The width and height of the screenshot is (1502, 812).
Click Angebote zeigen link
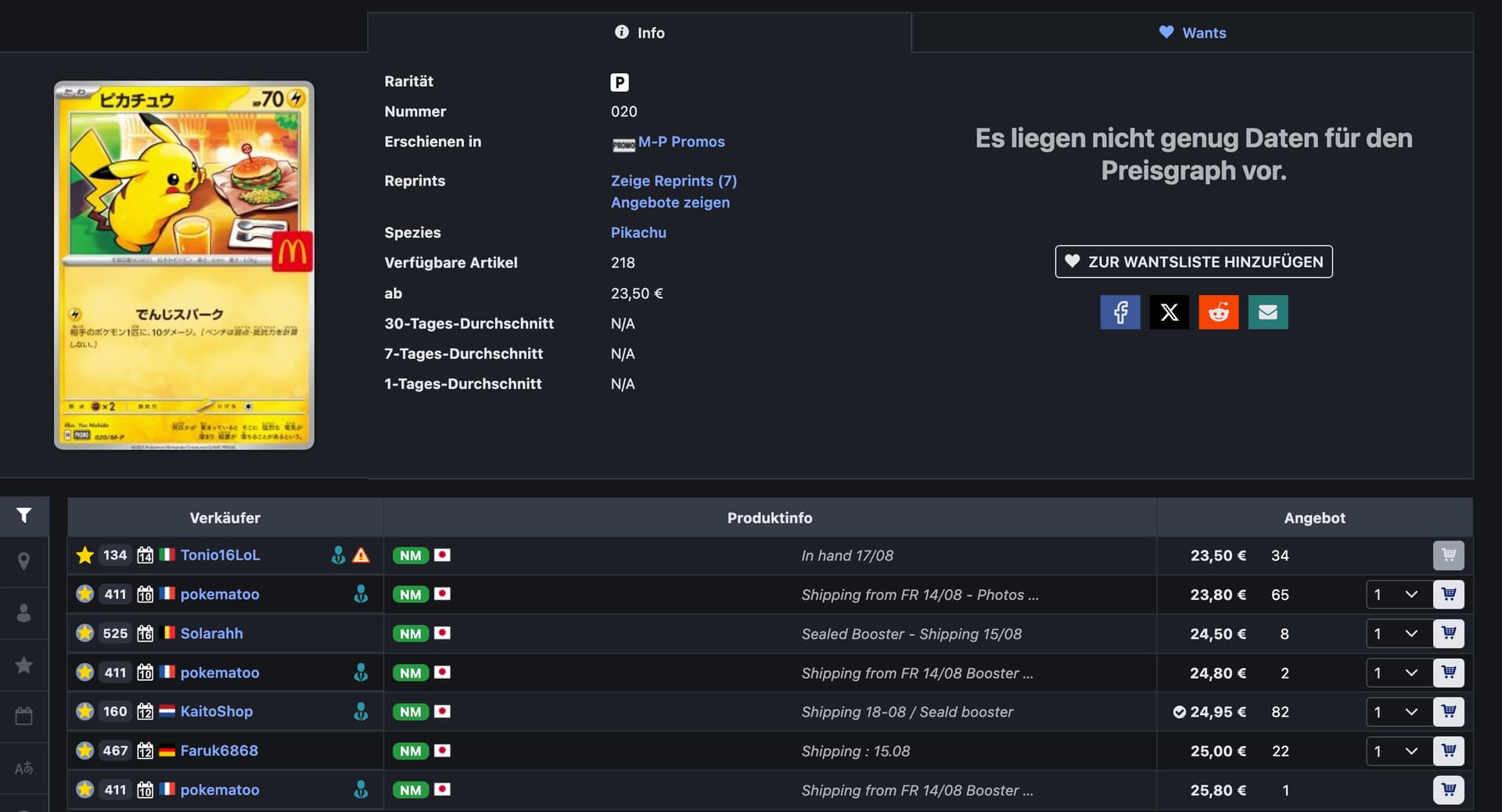(670, 203)
